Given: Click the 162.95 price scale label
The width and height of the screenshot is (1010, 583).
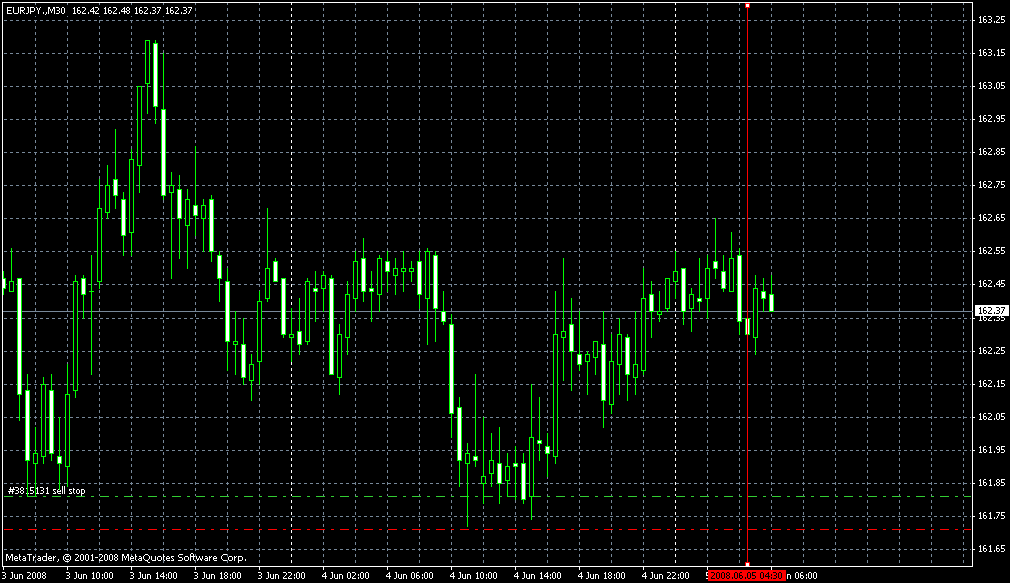Looking at the screenshot, I should click(x=991, y=119).
